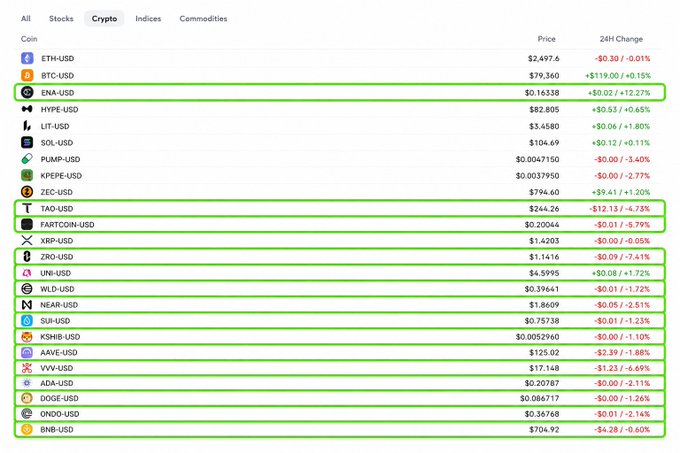Click the VVV-USD coin icon
Screen dimensions: 680x453
(x=27, y=368)
